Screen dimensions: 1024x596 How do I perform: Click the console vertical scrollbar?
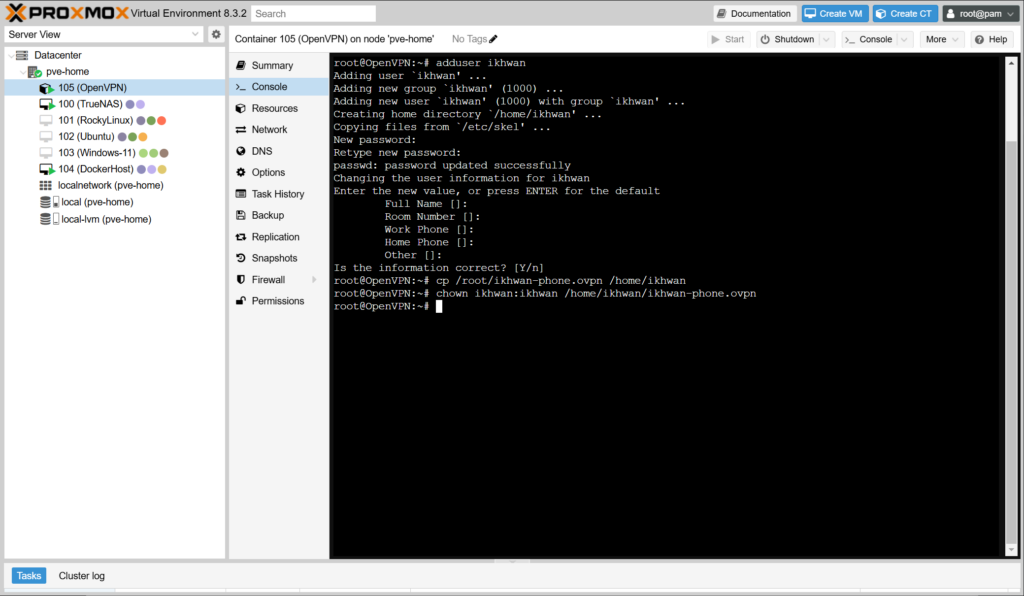pyautogui.click(x=1011, y=300)
